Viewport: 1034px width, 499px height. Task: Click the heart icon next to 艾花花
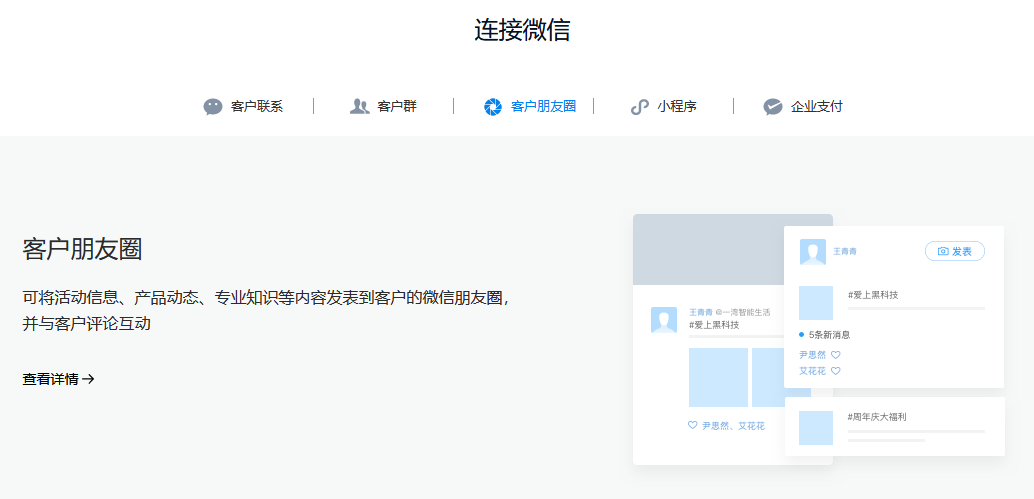coord(836,371)
